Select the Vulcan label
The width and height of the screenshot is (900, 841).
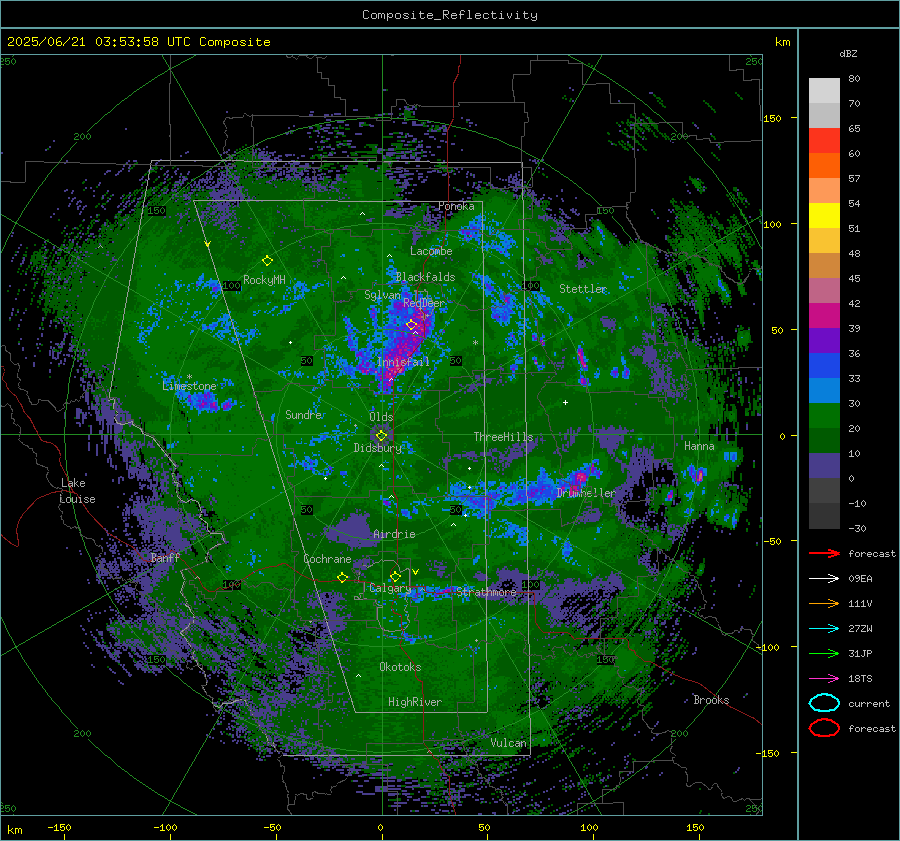pyautogui.click(x=509, y=743)
